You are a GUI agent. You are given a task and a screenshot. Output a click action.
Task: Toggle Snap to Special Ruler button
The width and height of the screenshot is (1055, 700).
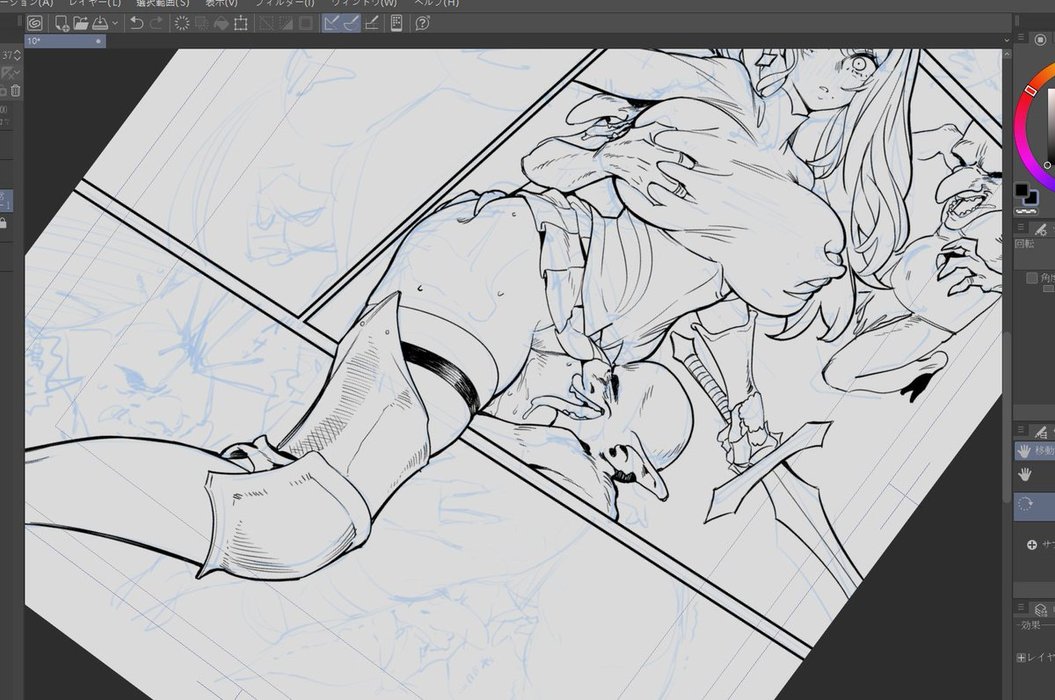(x=350, y=23)
